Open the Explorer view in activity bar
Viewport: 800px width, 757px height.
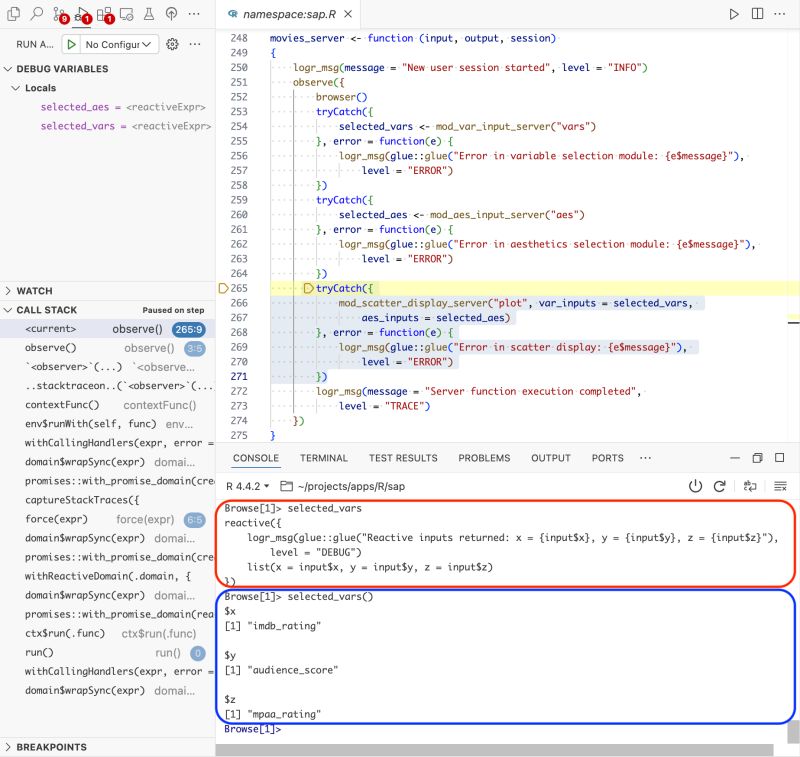(x=14, y=14)
